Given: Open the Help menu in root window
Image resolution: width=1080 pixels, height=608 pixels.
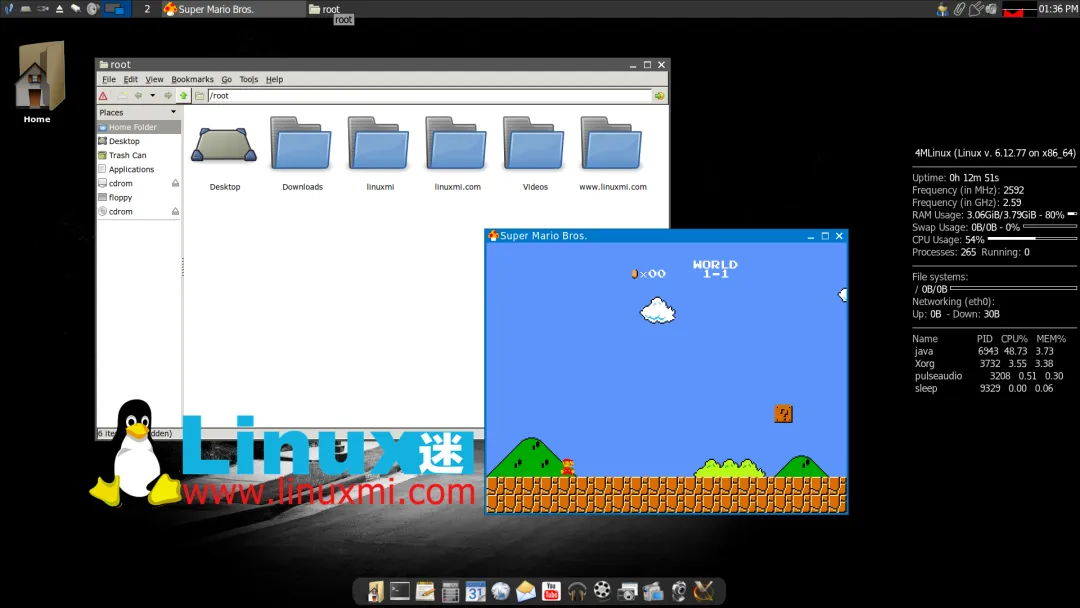Looking at the screenshot, I should [274, 79].
